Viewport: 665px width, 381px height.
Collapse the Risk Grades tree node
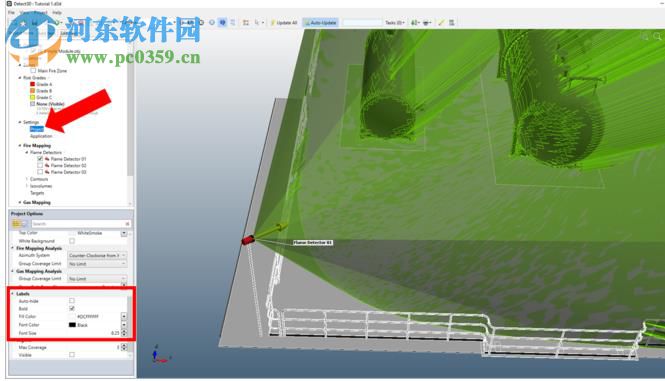(20, 78)
